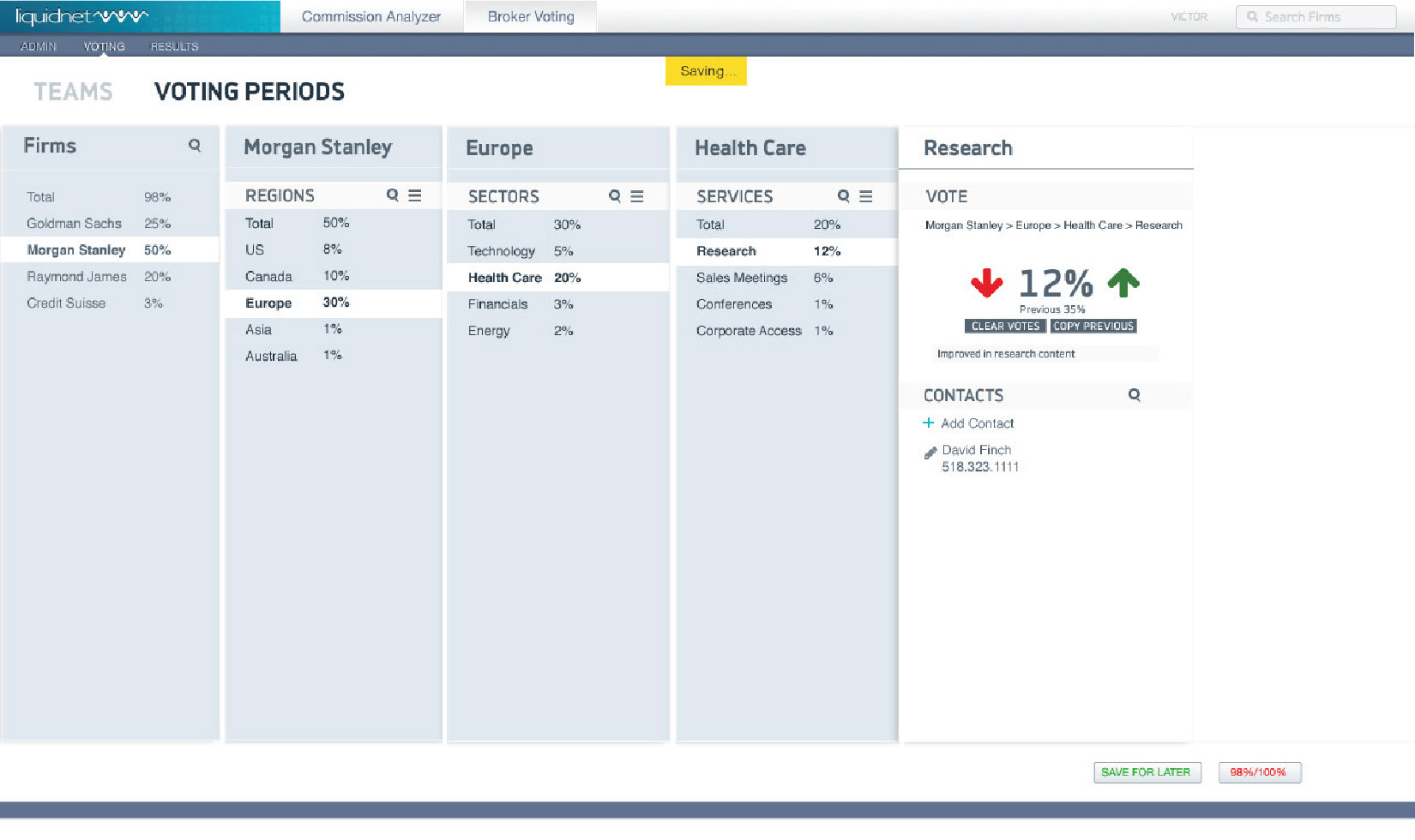
Task: Click the liquidnet logo
Action: coord(82,16)
